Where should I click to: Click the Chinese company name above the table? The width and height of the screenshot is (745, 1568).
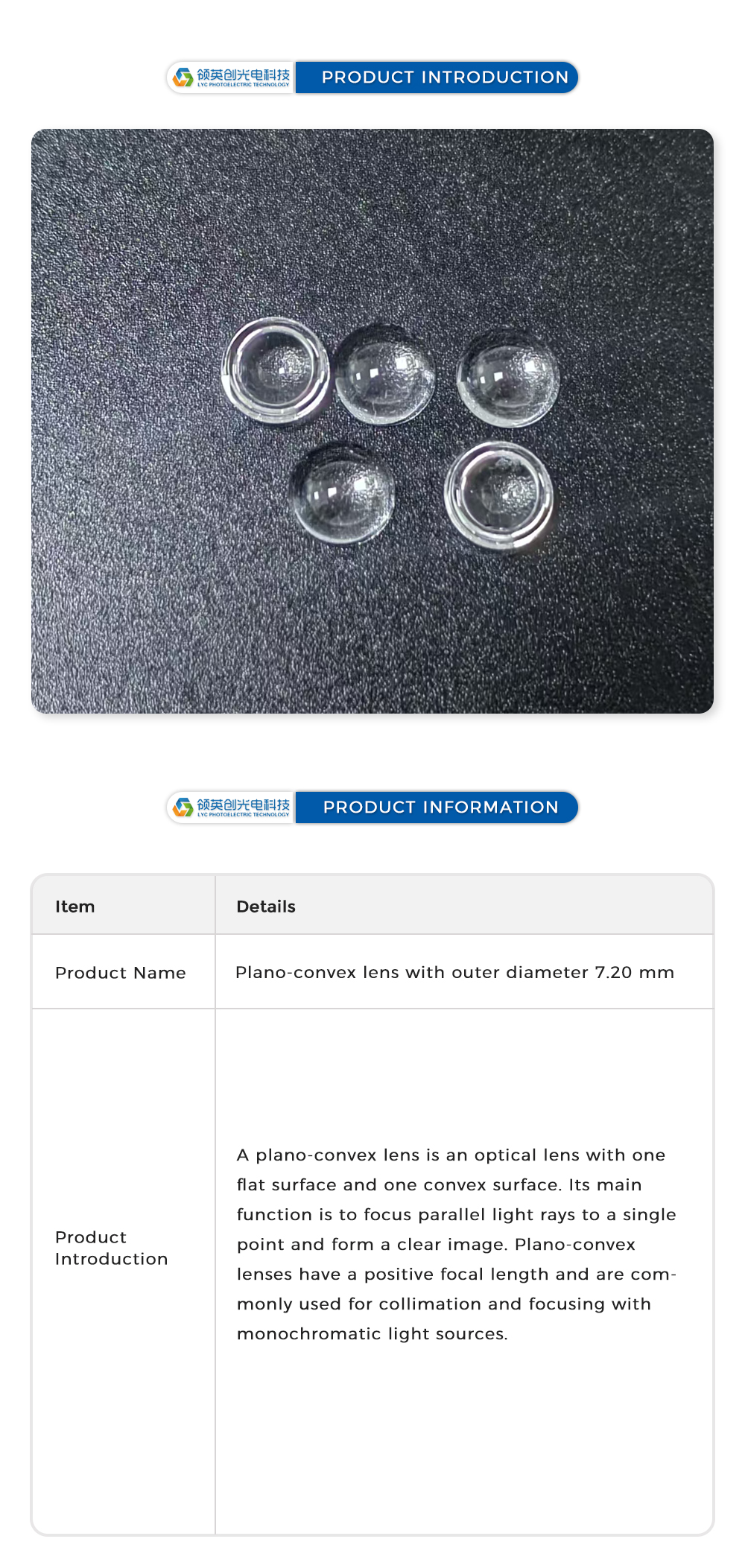pos(243,804)
